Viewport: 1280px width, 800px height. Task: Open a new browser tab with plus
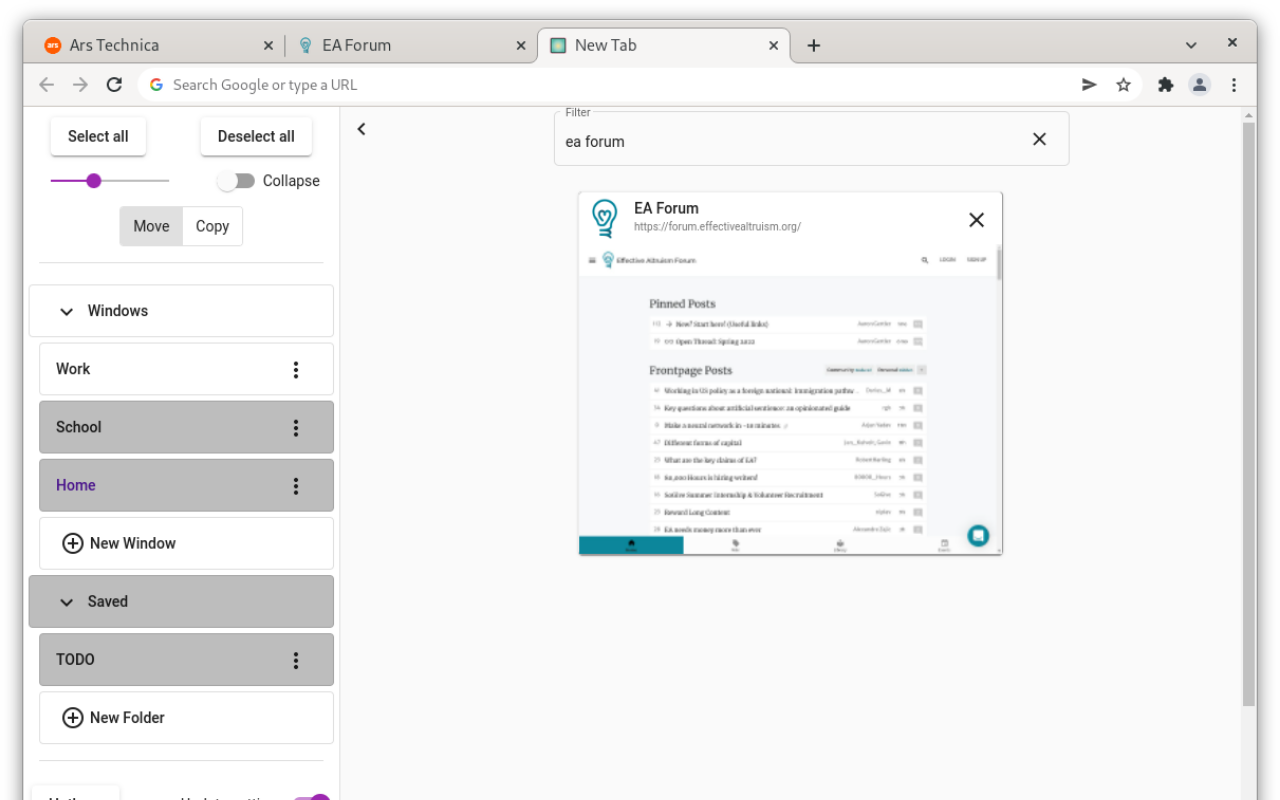(x=813, y=45)
